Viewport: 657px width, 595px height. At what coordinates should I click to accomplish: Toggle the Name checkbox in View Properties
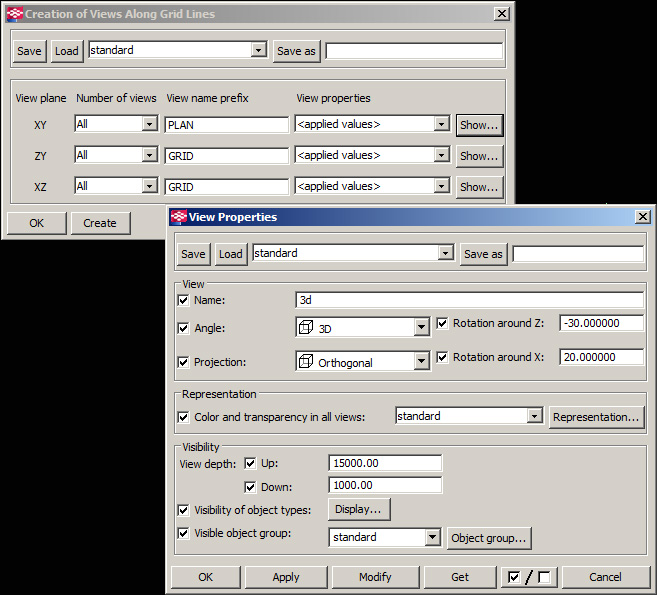pos(184,300)
